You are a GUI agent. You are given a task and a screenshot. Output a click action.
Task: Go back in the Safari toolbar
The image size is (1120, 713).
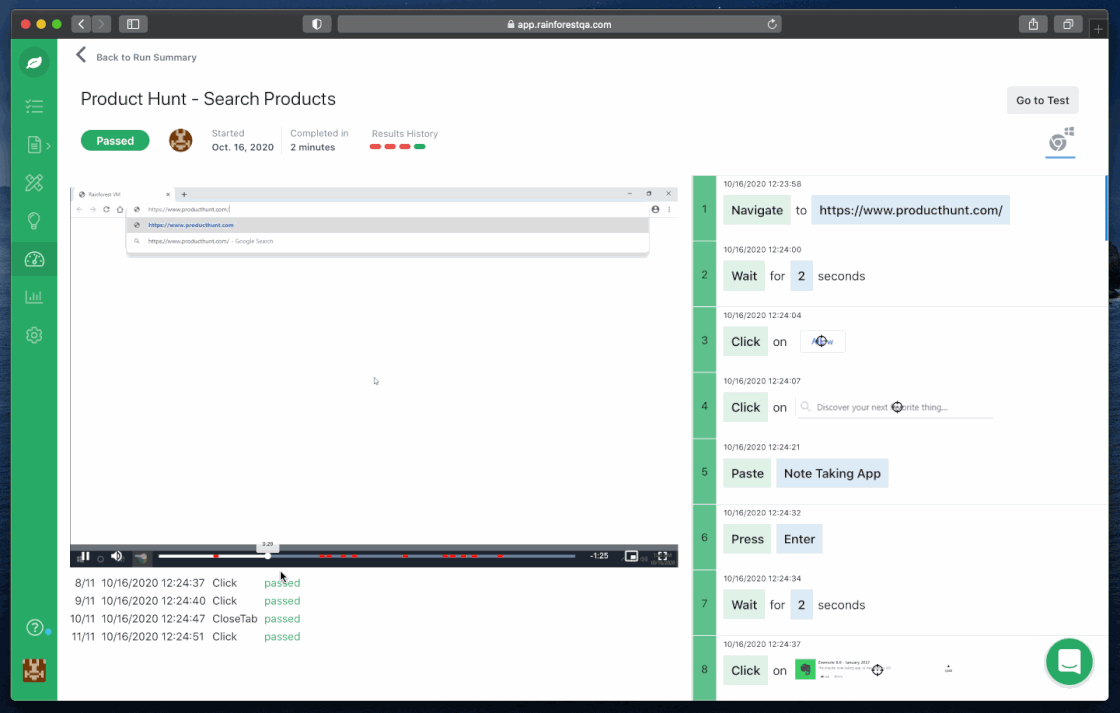tap(81, 24)
